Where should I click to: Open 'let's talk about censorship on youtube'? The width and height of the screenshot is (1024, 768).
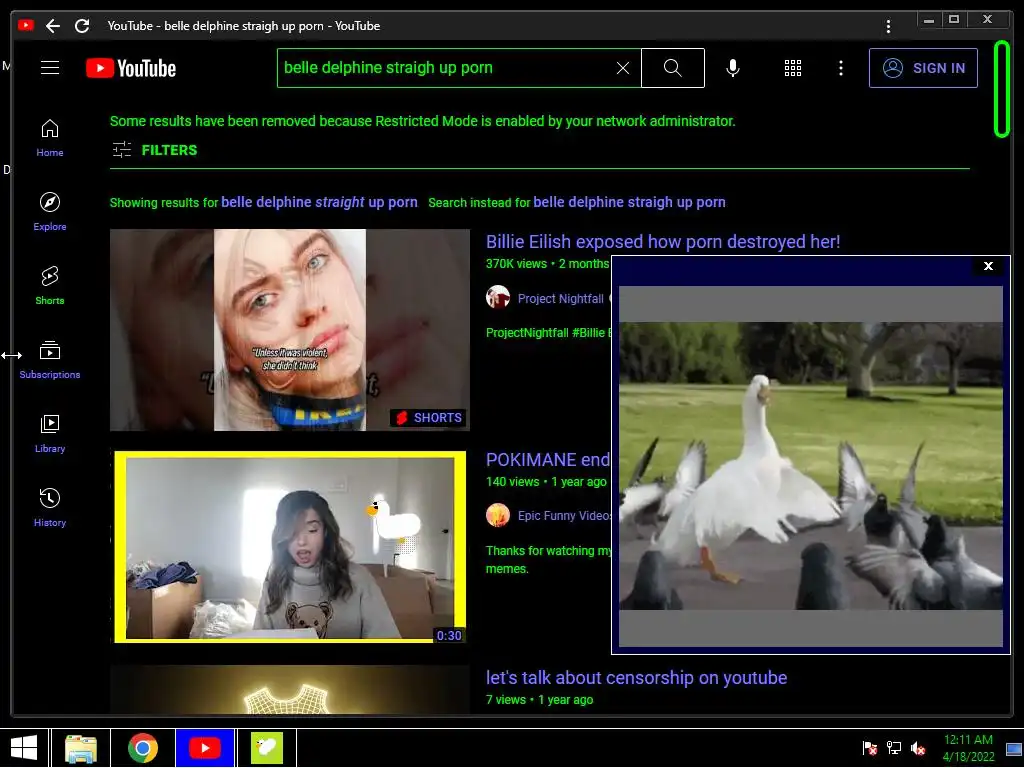[x=636, y=678]
